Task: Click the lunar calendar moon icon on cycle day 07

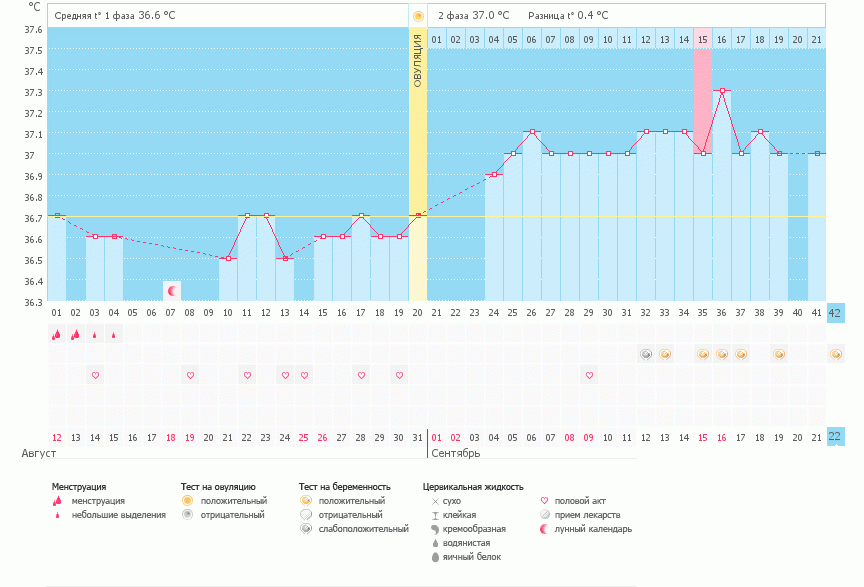Action: click(x=172, y=291)
